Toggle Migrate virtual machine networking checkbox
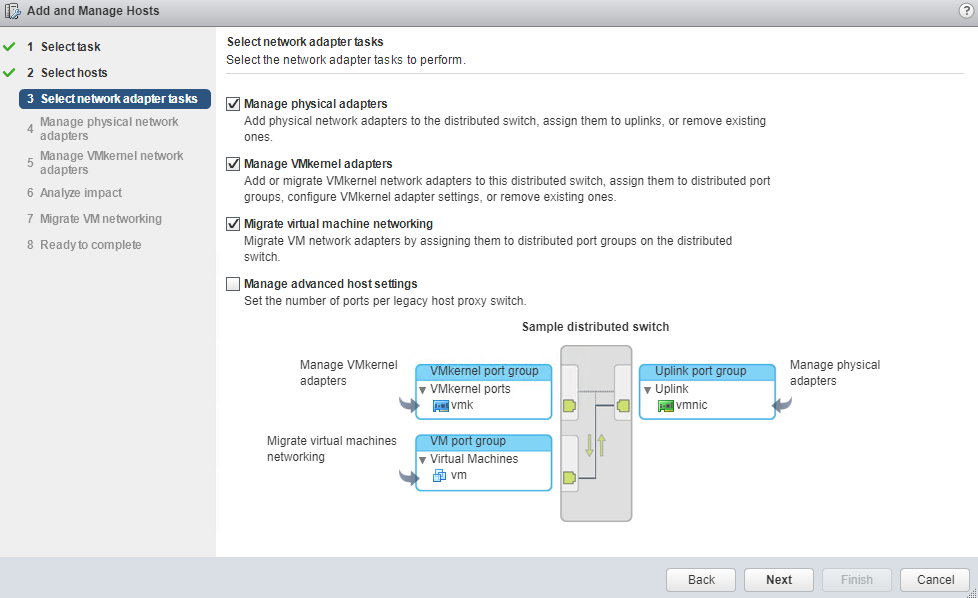 coord(234,224)
